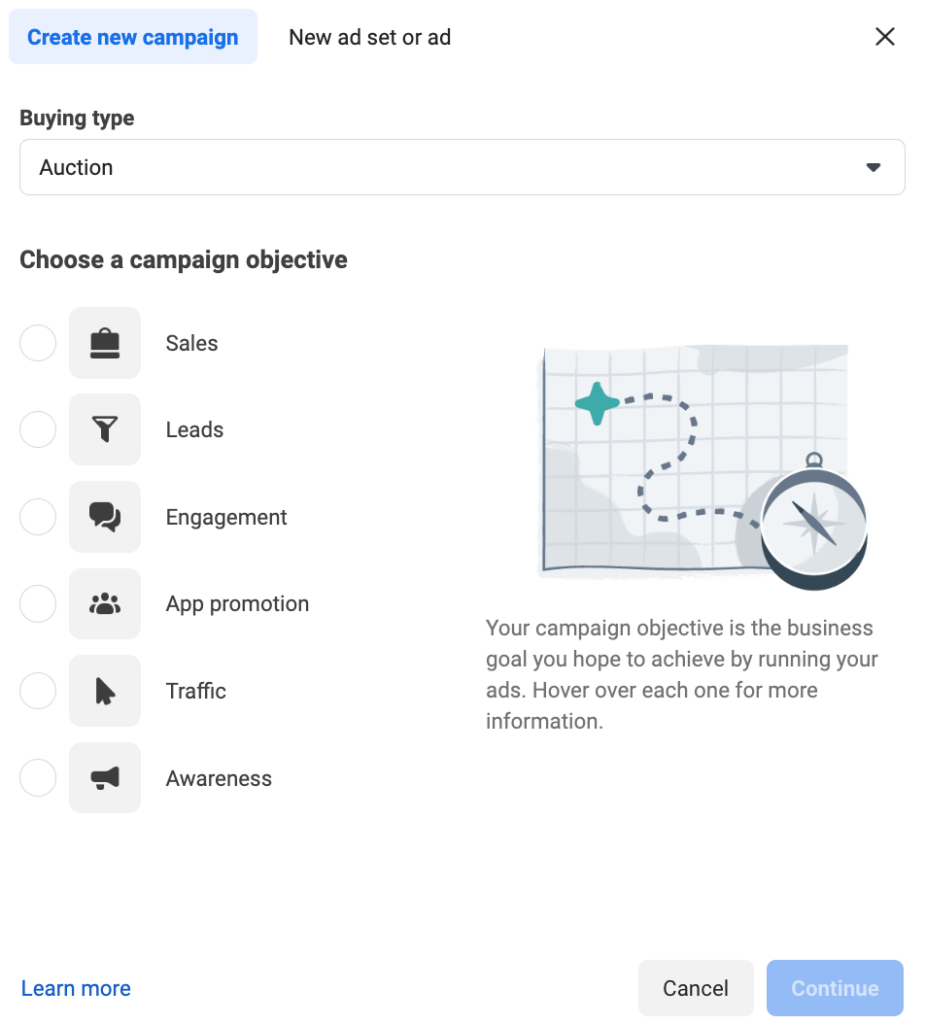Click the Engagement chat bubbles icon

pos(105,517)
